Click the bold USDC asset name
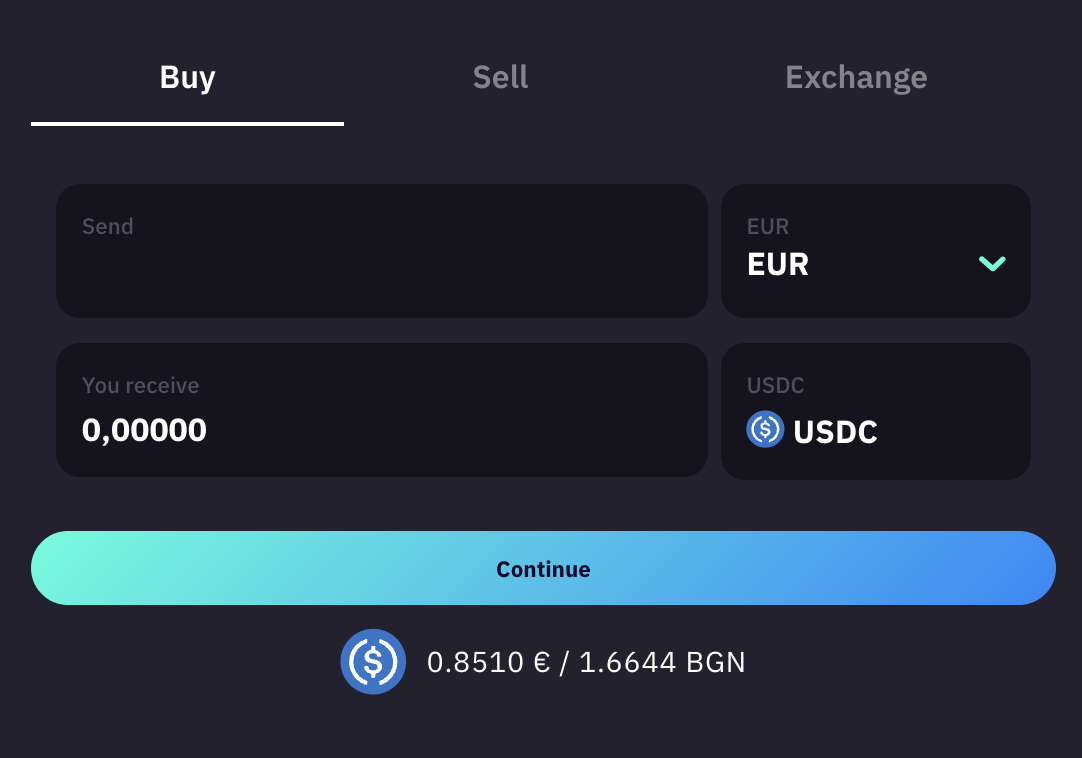This screenshot has width=1082, height=758. tap(835, 432)
